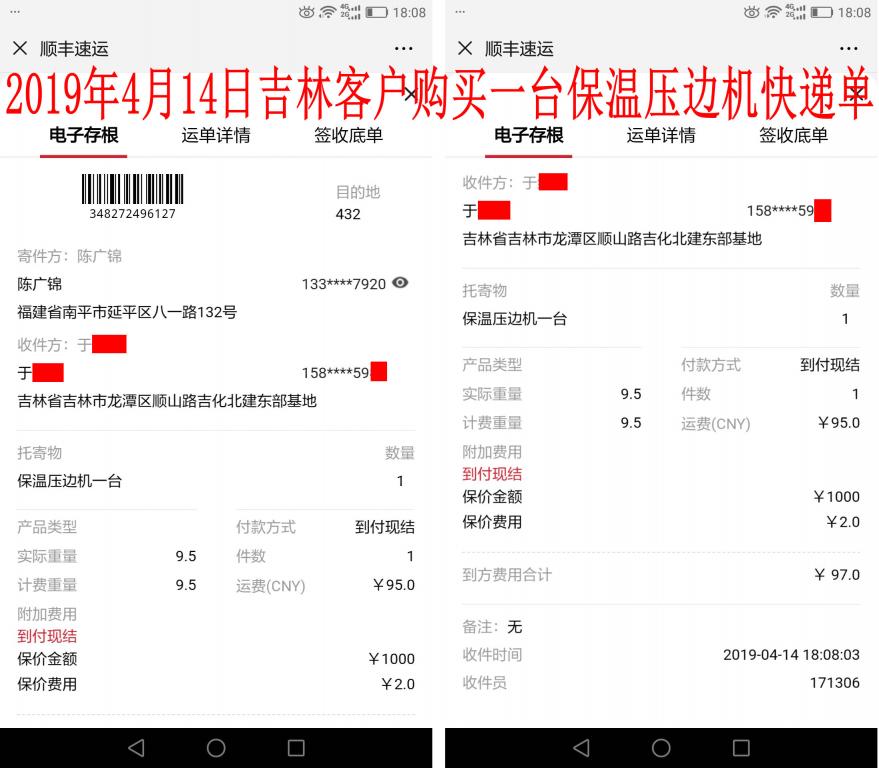
Task: Switch to 运单详情 tab on left screen
Action: coord(216,136)
